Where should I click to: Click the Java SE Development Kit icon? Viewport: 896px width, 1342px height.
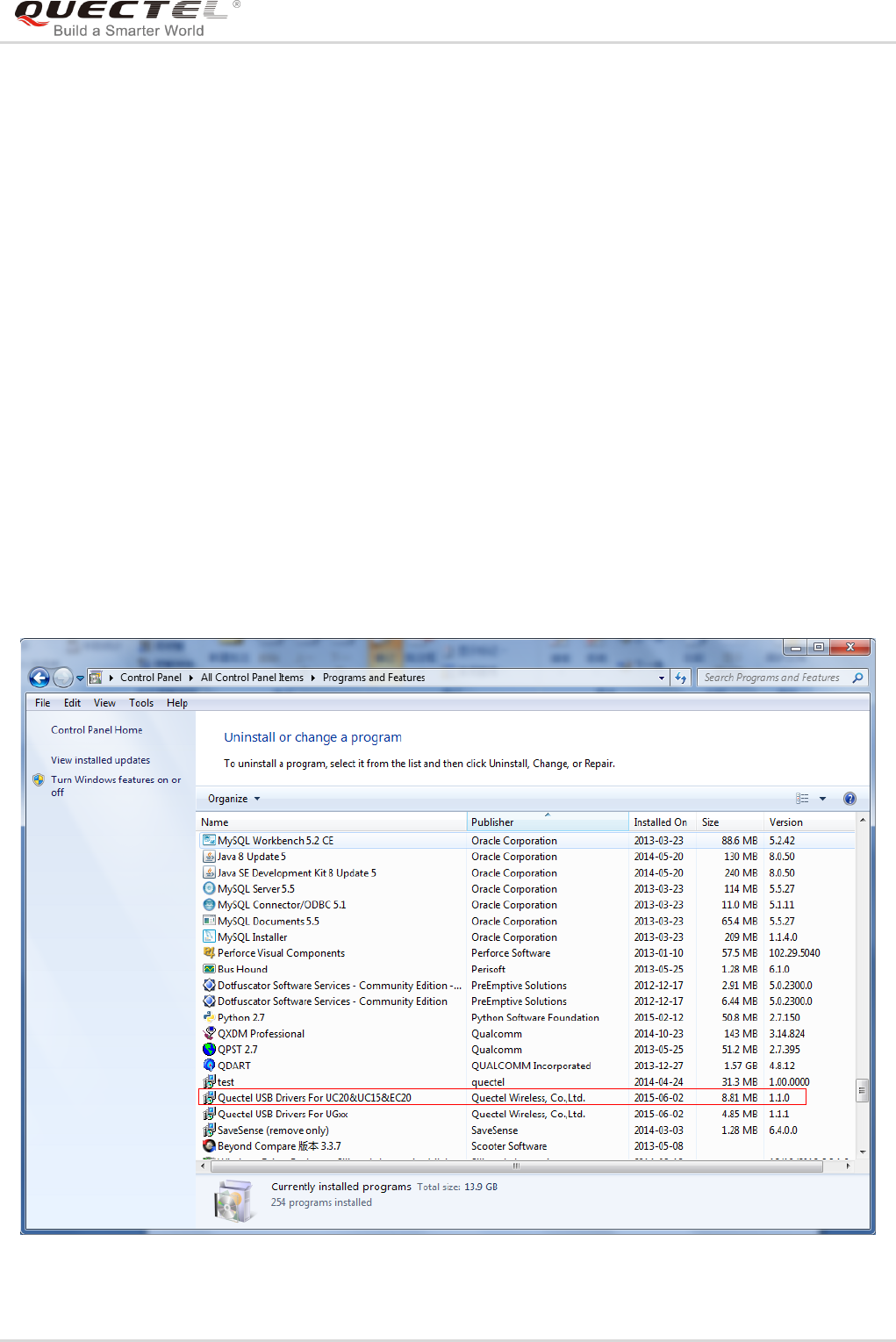[209, 872]
